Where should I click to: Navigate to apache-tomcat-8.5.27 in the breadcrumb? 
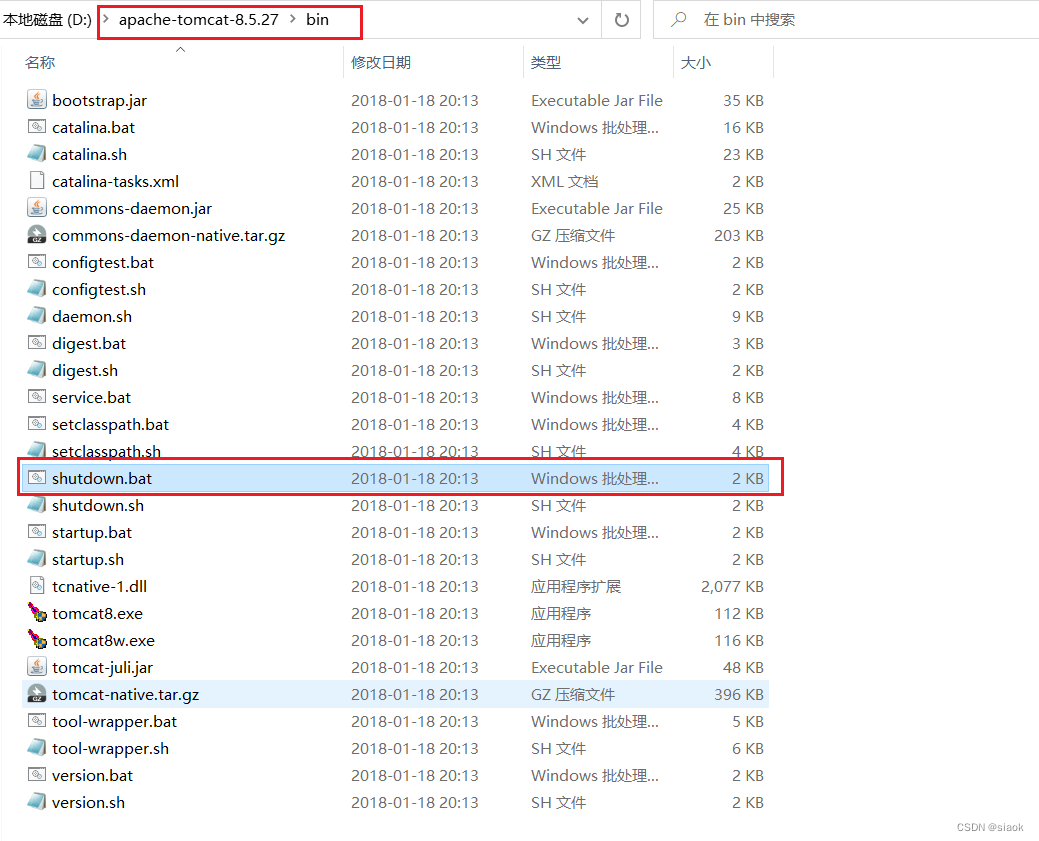199,19
